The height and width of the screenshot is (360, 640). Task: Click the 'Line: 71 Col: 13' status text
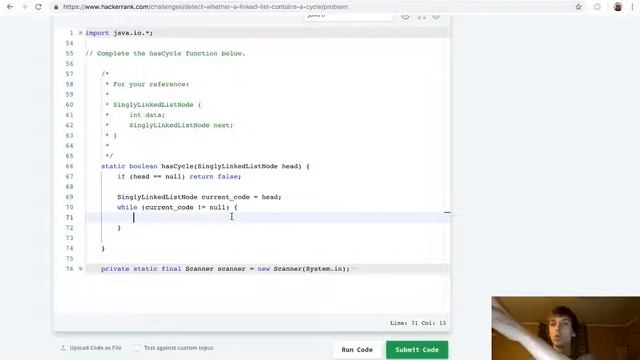[418, 323]
